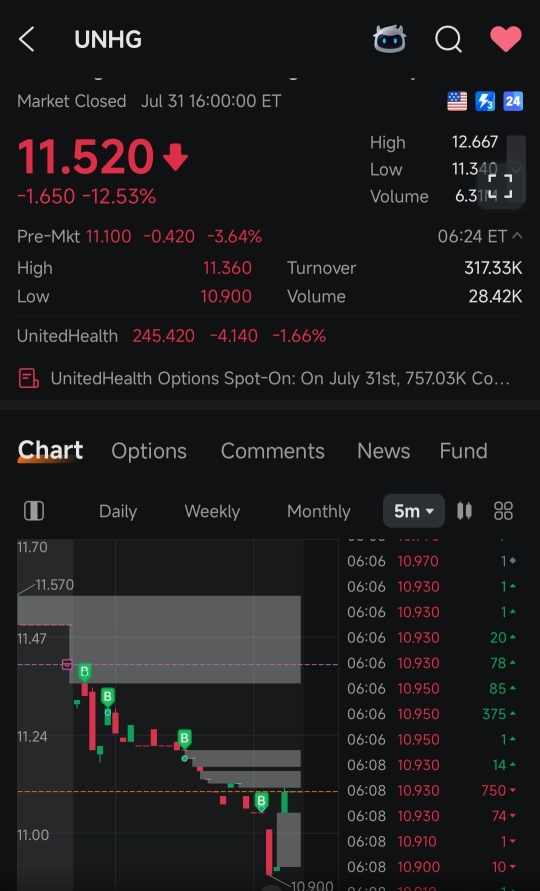Tap the green B buy marker near 11.47
This screenshot has width=540, height=891.
pyautogui.click(x=84, y=672)
